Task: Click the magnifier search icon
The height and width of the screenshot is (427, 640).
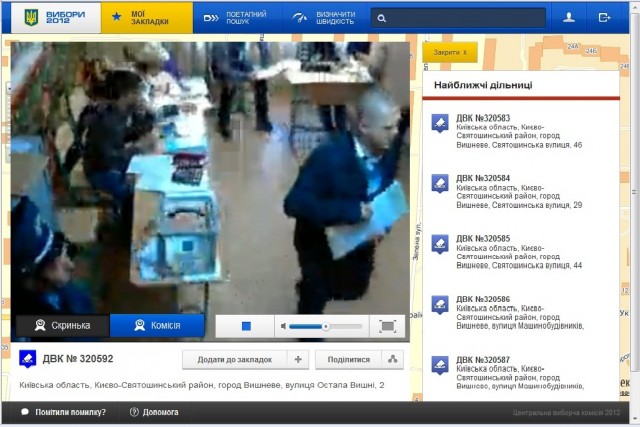Action: (x=382, y=18)
